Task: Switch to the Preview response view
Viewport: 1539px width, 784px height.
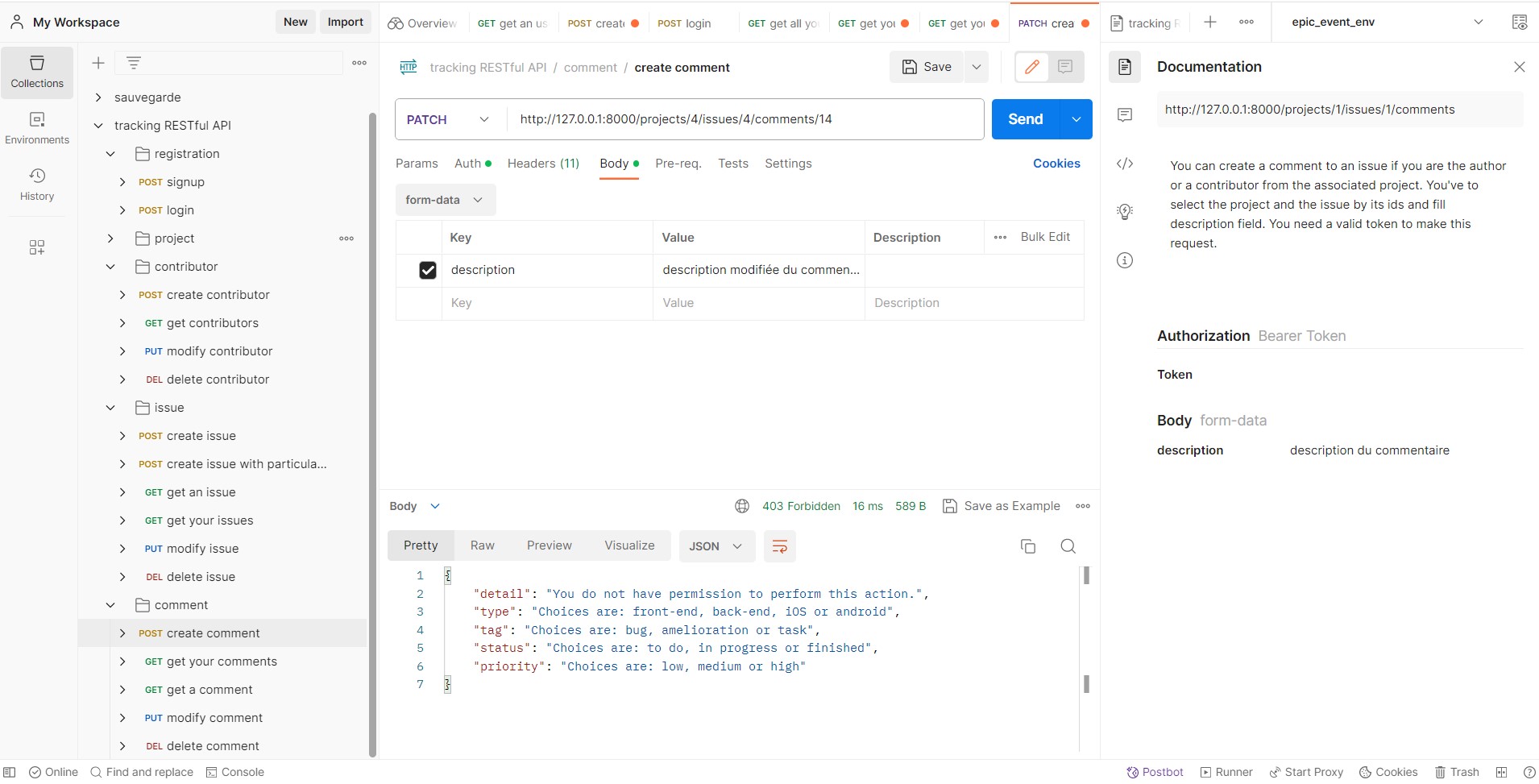Action: [x=550, y=545]
